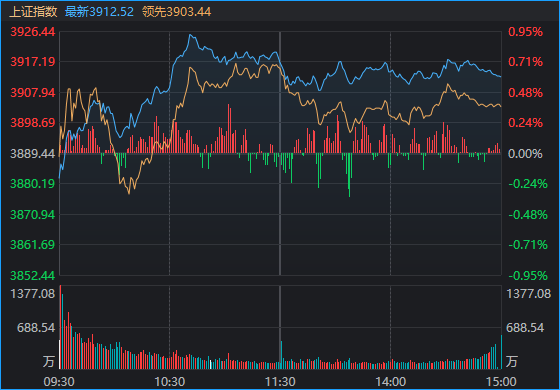This screenshot has width=560, height=390.
Task: Click the 3852.44 bottom price label
Action: (32, 276)
